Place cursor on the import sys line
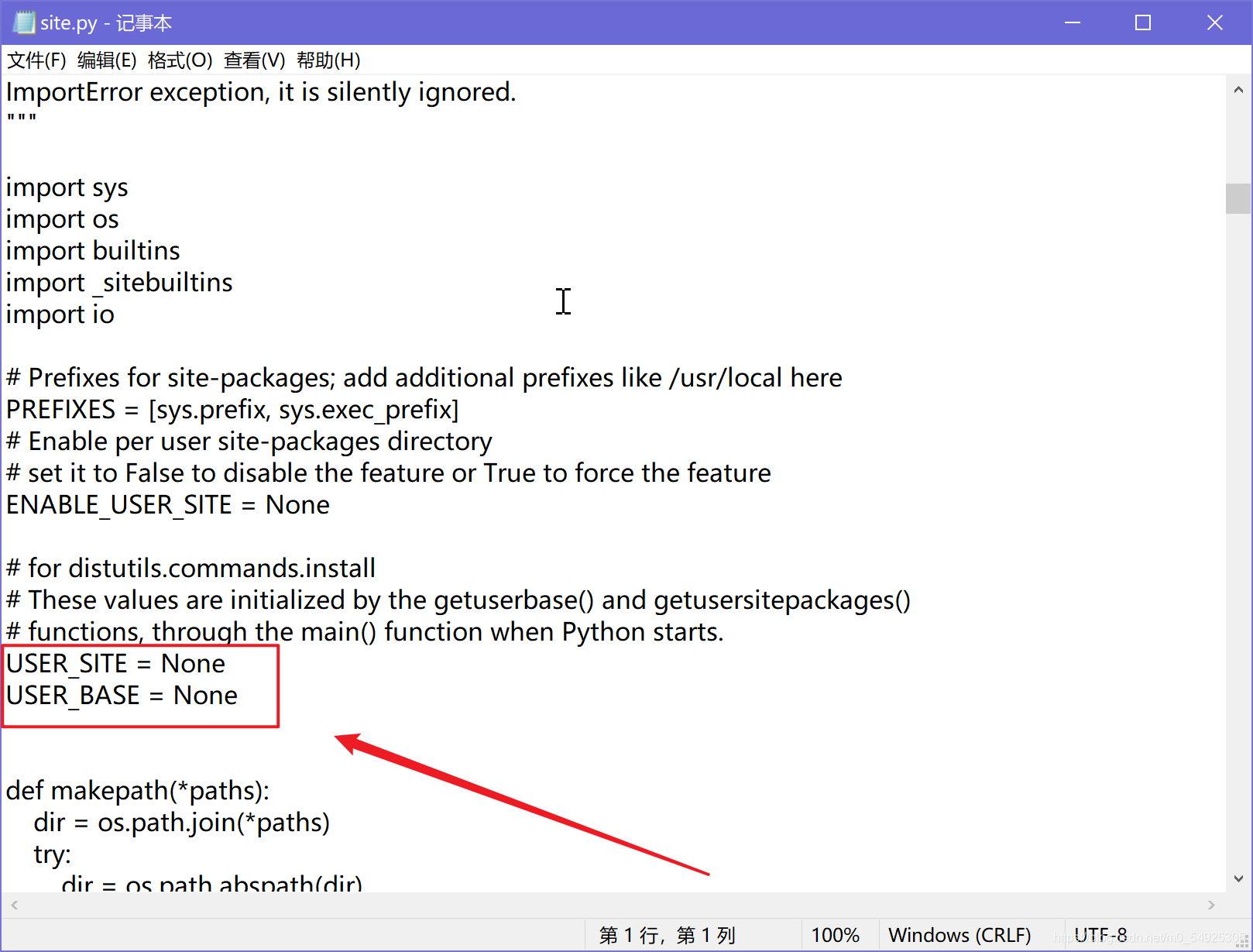This screenshot has height=952, width=1253. [x=67, y=187]
